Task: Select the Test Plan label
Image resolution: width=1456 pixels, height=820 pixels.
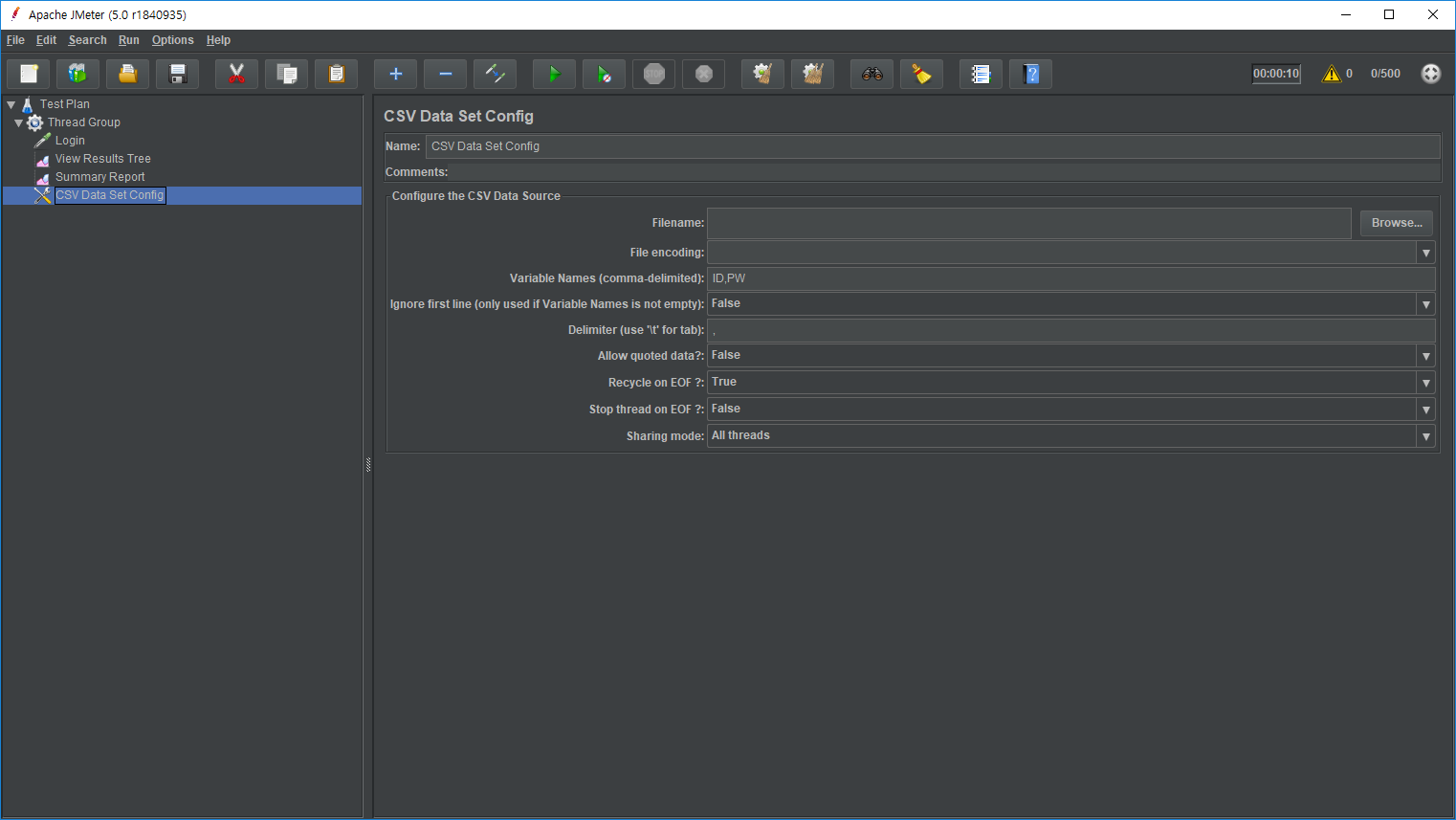Action: tap(65, 104)
